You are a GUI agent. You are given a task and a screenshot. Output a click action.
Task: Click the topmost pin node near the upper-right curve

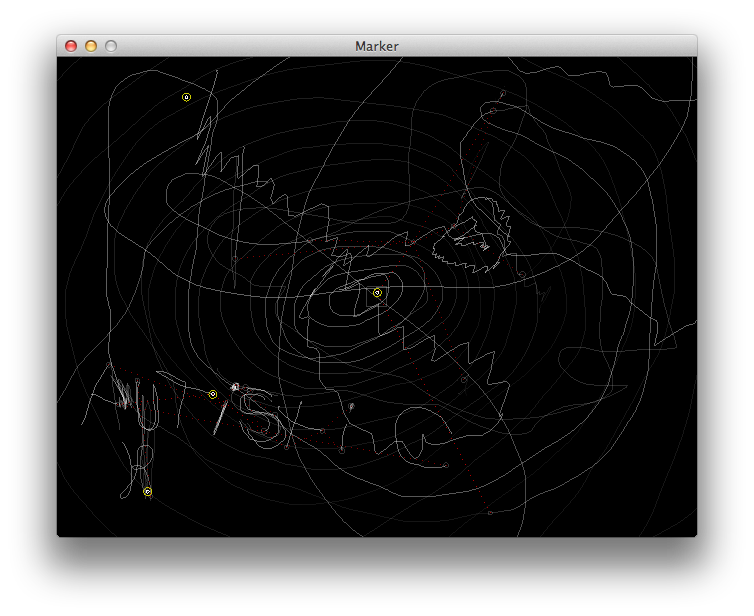[x=502, y=94]
